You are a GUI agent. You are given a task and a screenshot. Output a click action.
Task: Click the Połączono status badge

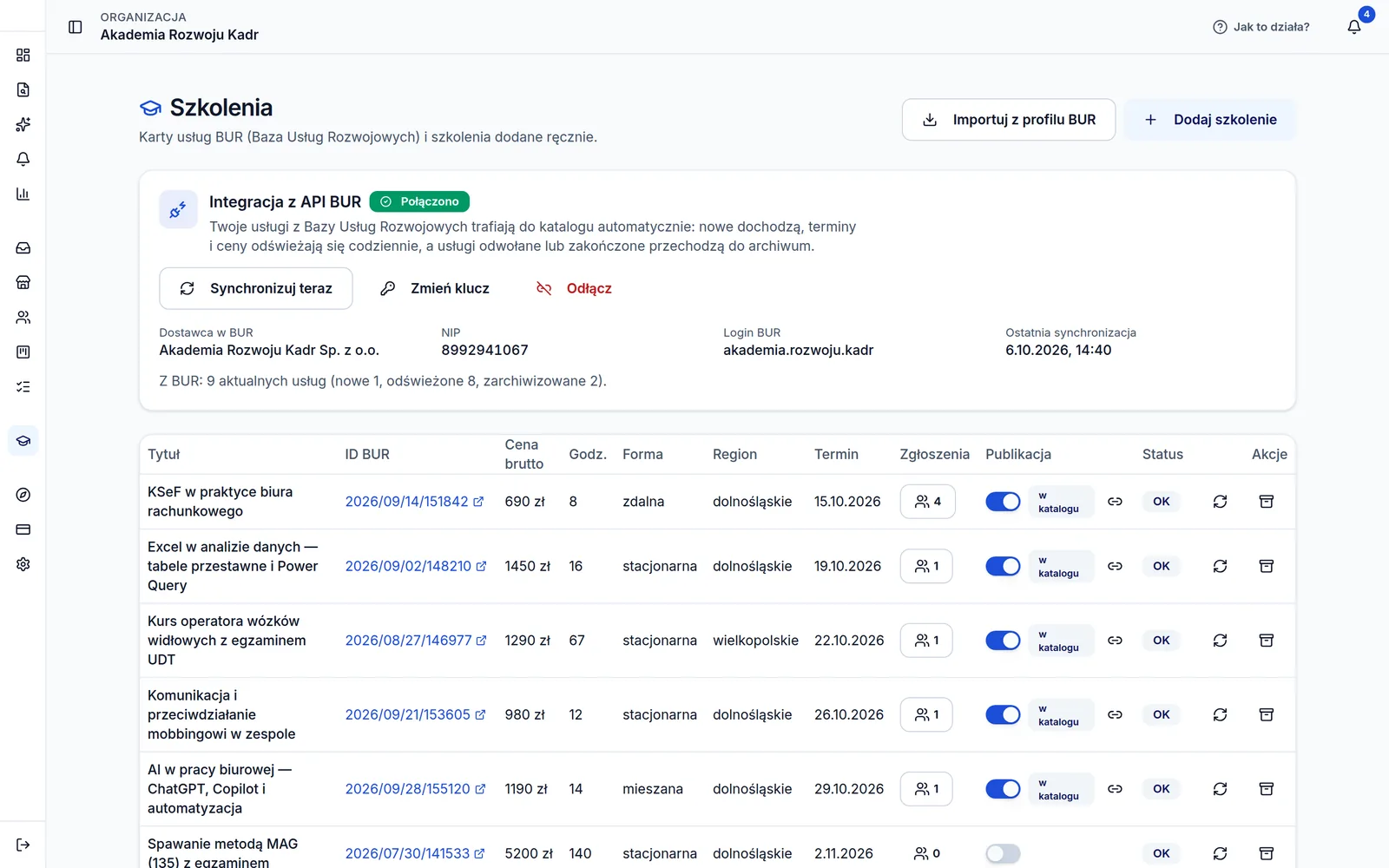pos(419,201)
